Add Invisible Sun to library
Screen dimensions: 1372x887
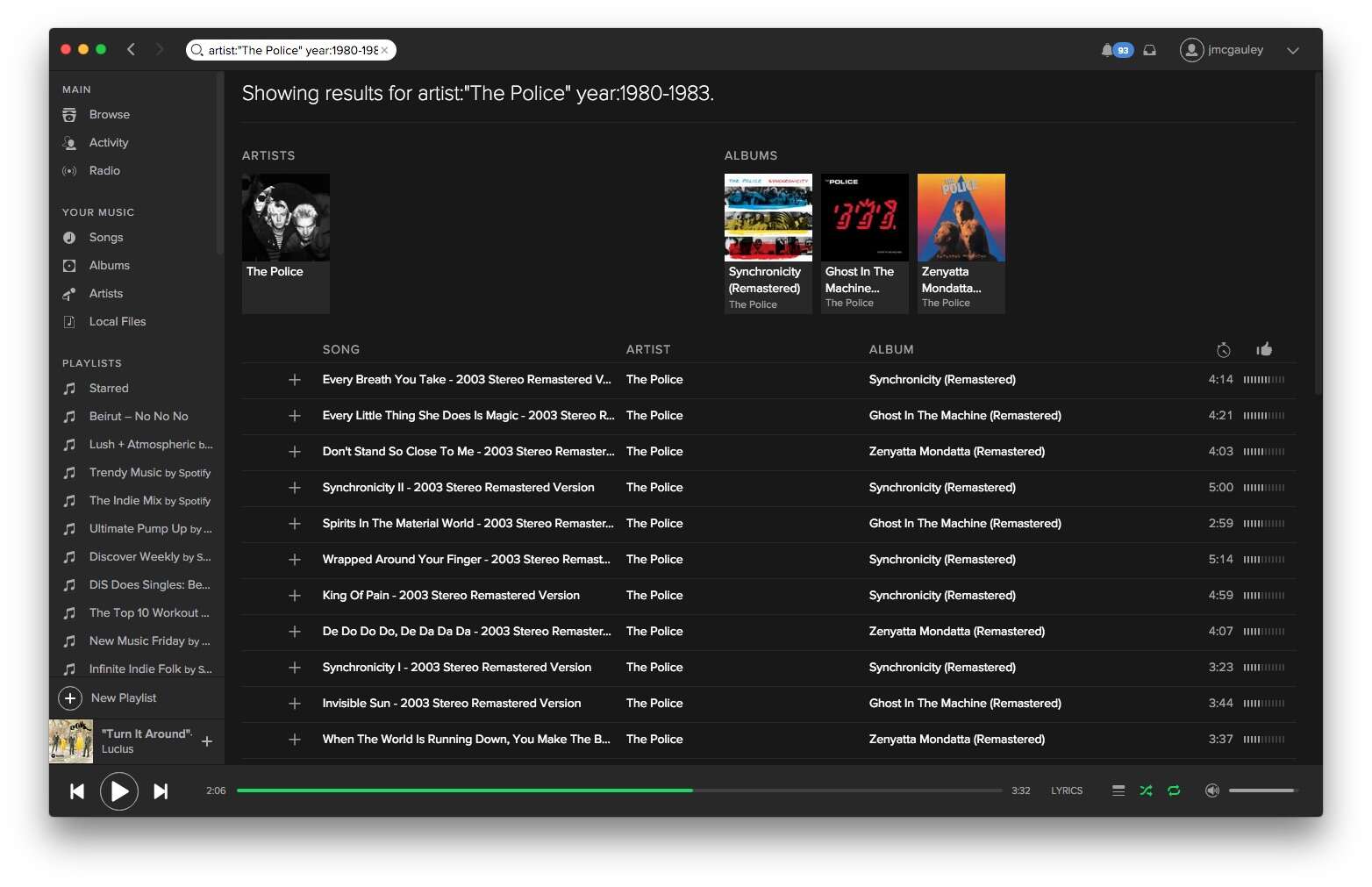(x=295, y=704)
